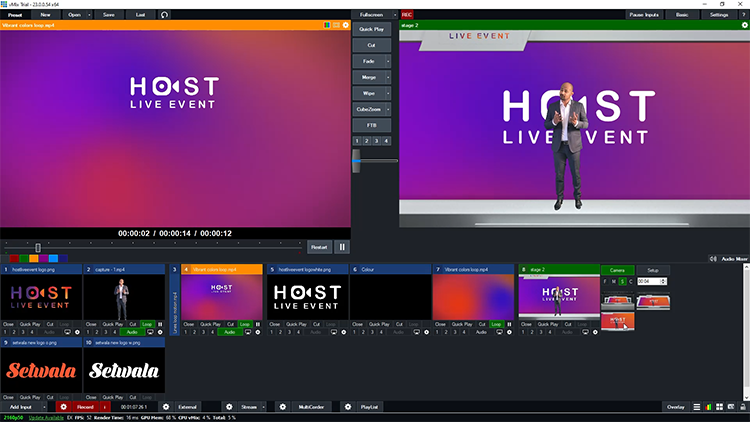Click the Restart button under preview

coord(319,246)
